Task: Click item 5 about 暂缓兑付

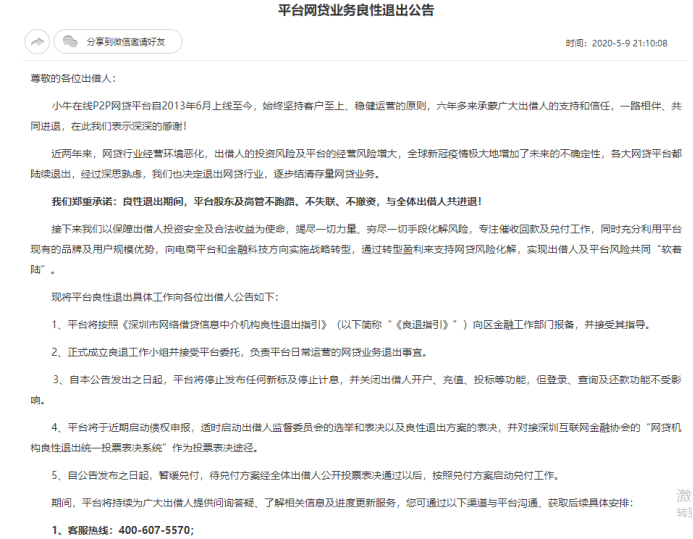Action: point(305,475)
